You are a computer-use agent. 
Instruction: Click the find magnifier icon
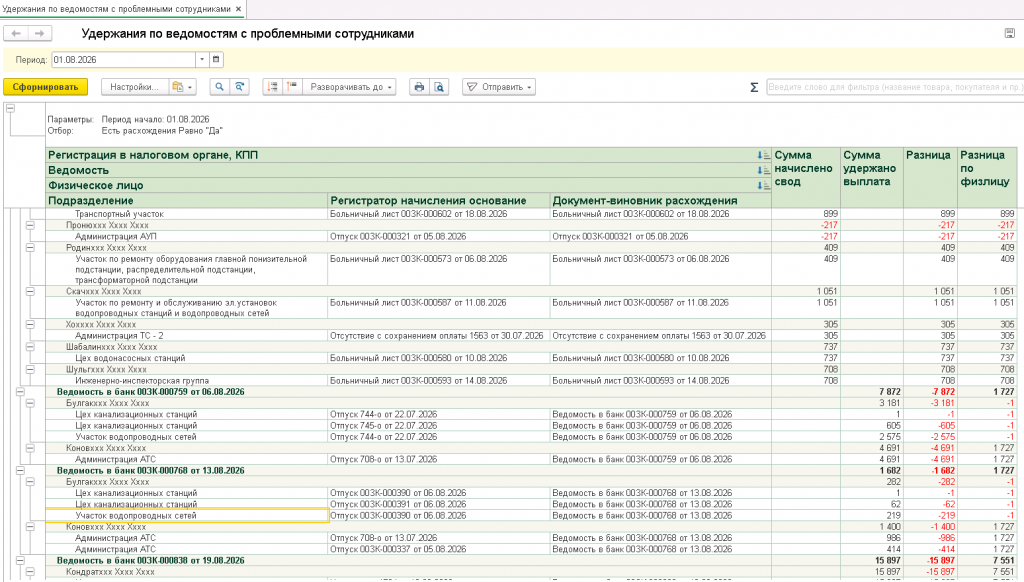pos(219,87)
